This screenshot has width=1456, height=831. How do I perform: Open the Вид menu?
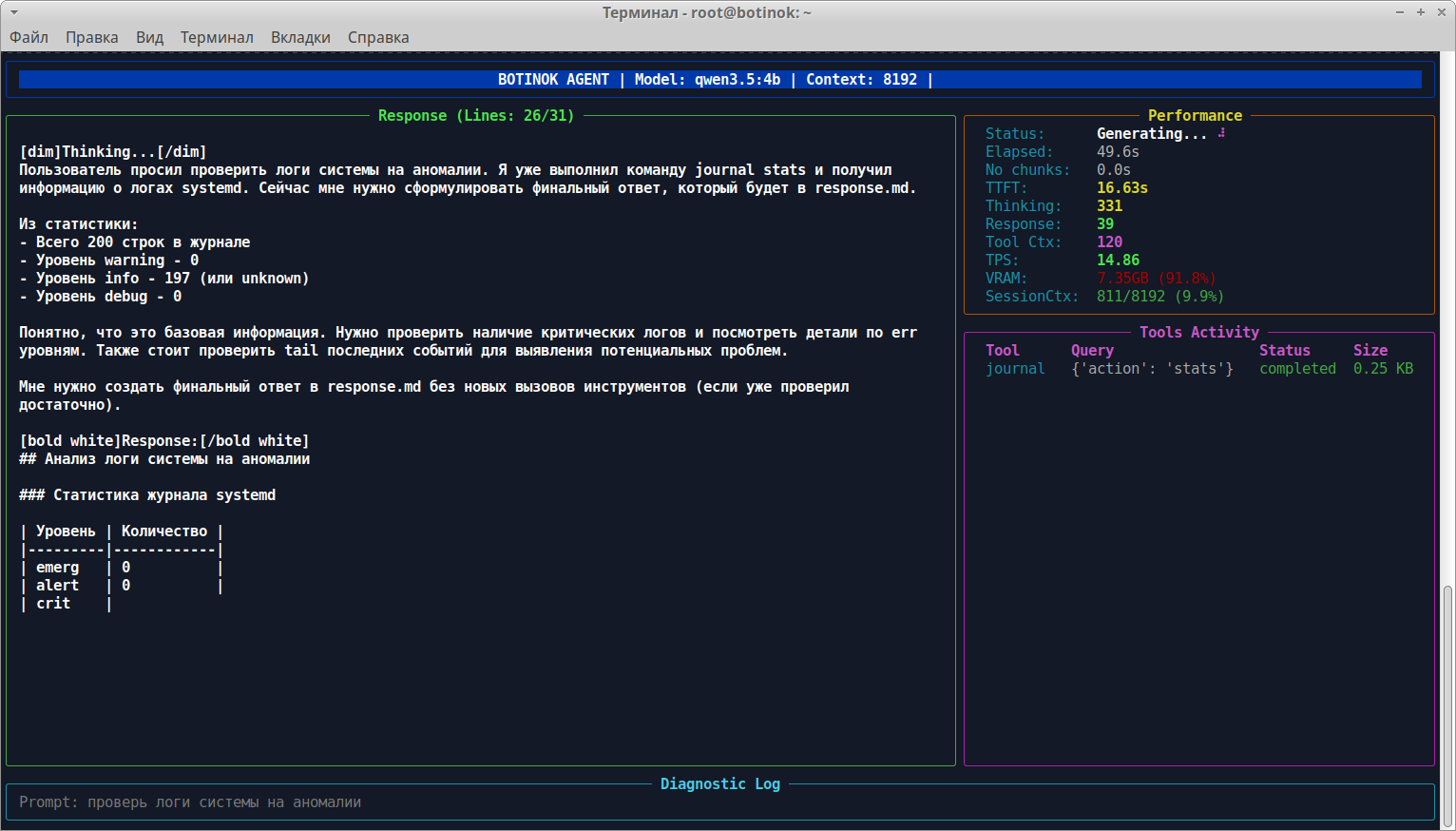(148, 37)
